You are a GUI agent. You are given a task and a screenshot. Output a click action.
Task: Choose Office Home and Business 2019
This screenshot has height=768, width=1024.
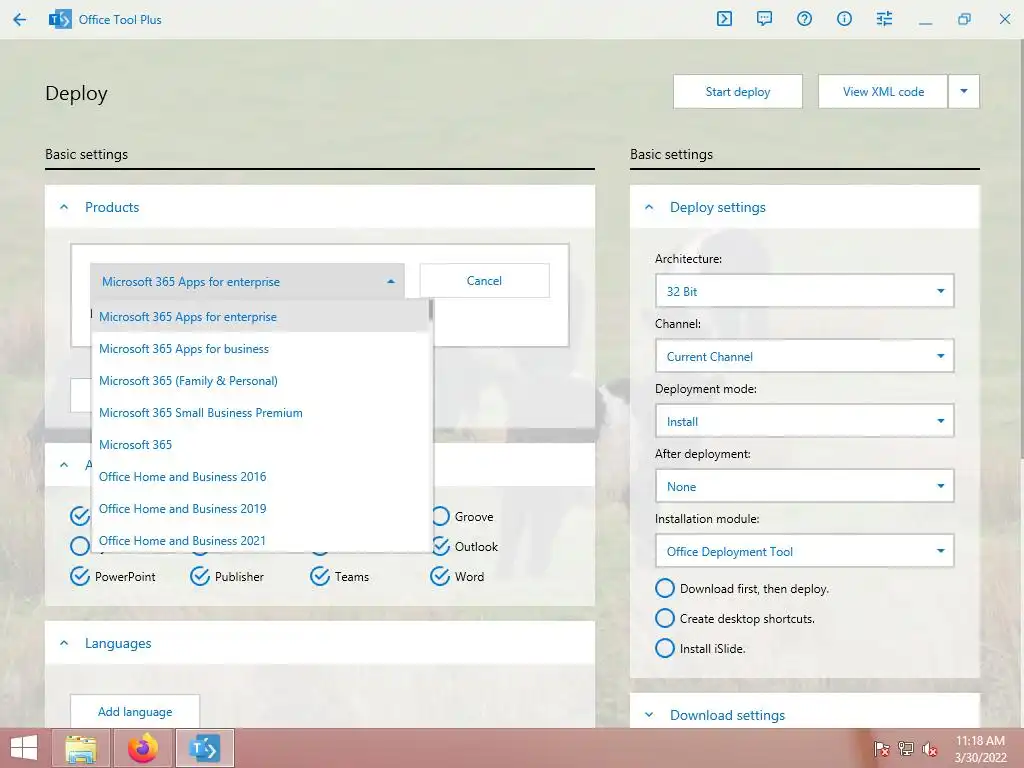260,509
